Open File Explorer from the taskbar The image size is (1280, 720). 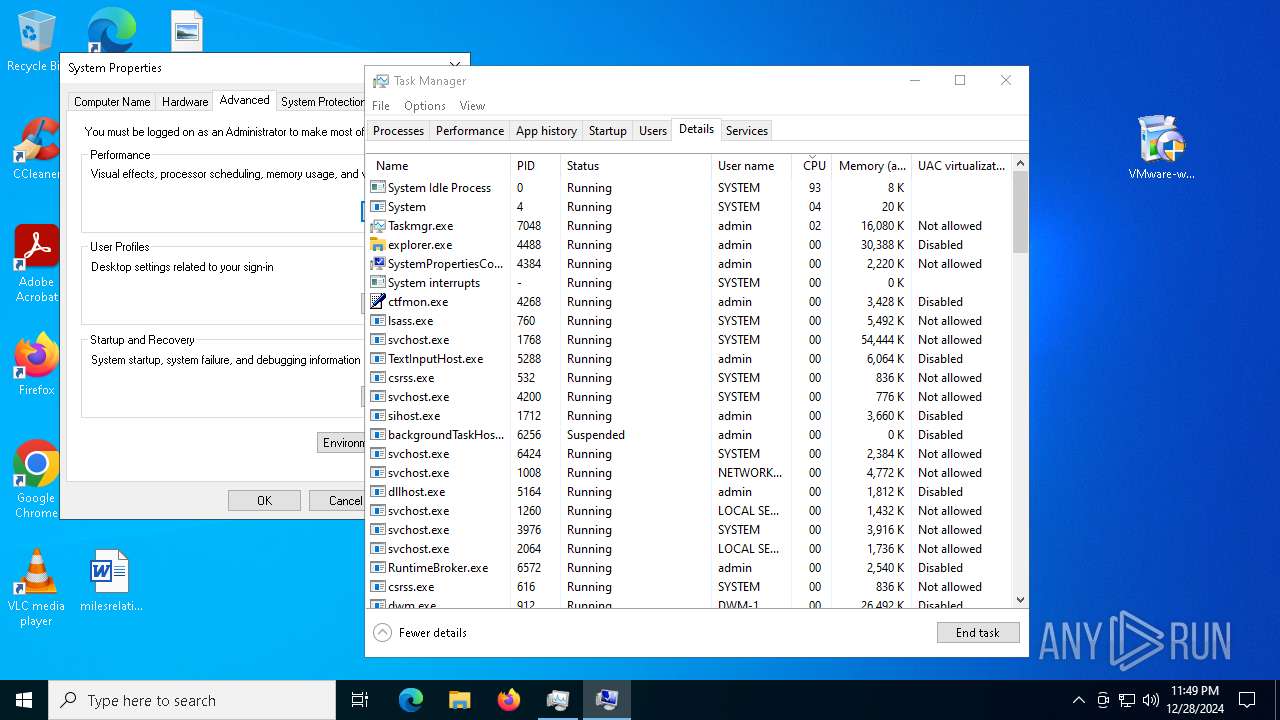click(x=459, y=700)
